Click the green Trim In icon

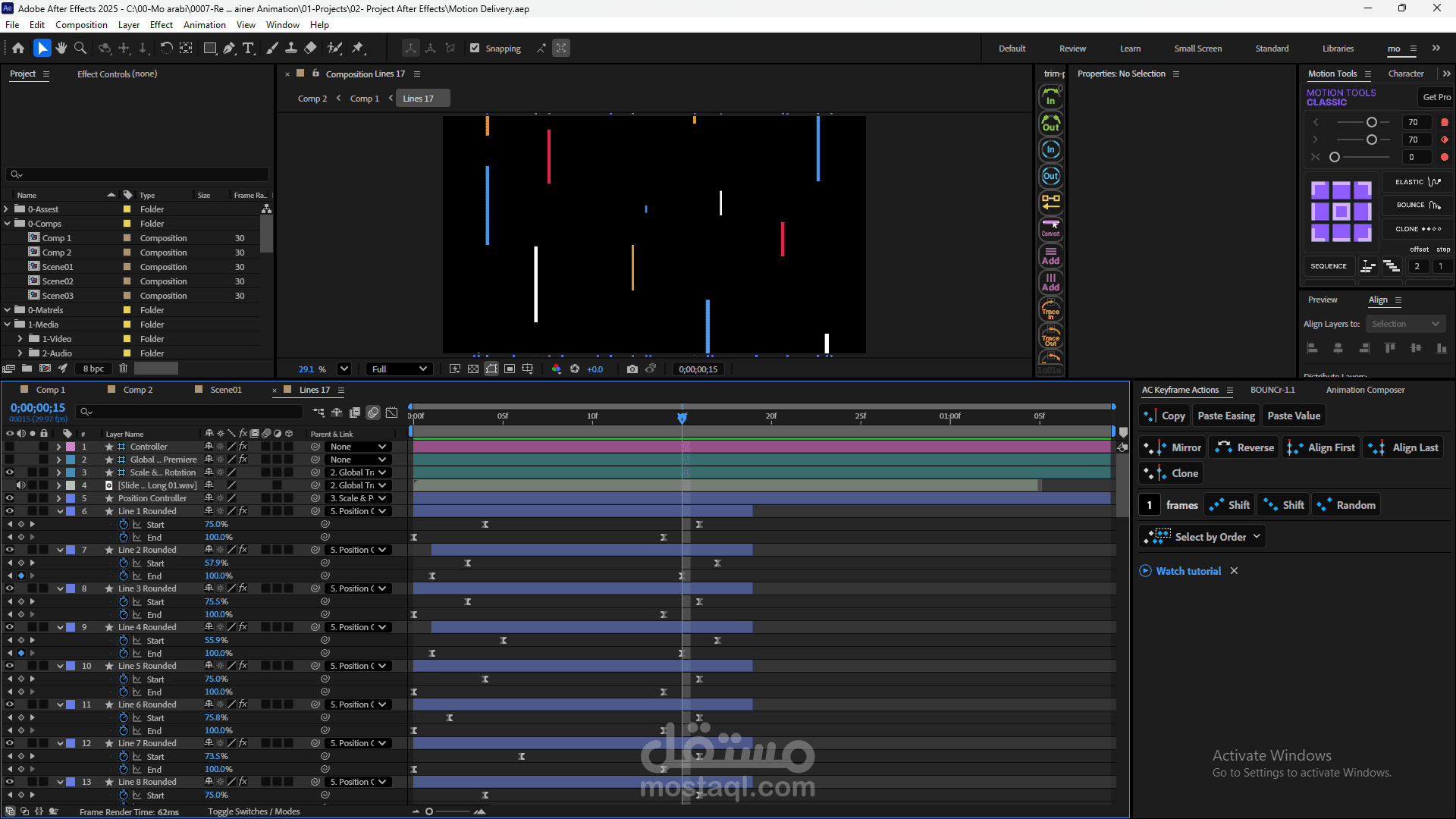1050,96
